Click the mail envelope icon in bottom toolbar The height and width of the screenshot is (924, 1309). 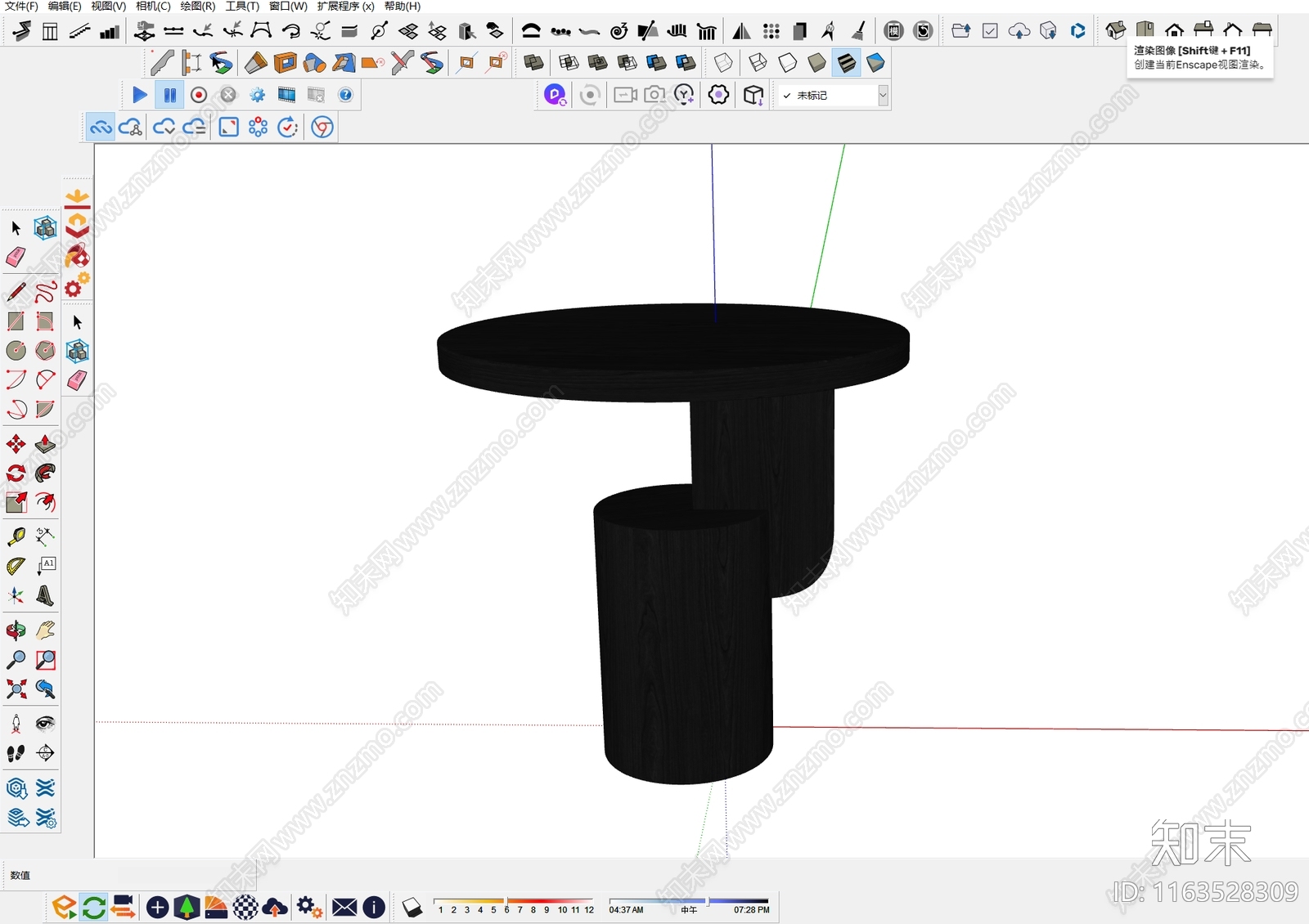[x=344, y=906]
